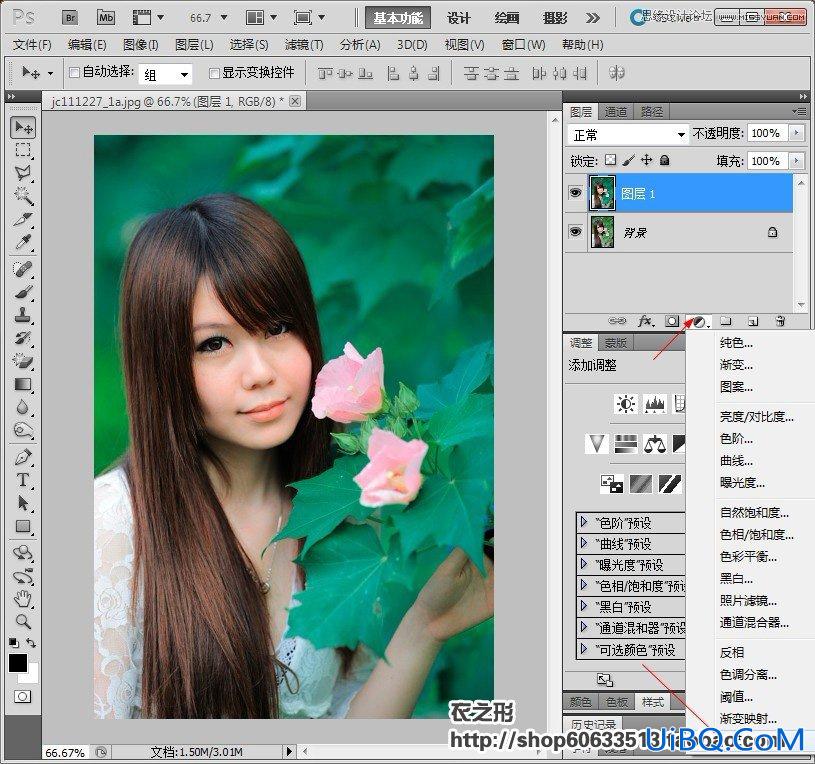Toggle Quick Mask mode icon

(22, 696)
